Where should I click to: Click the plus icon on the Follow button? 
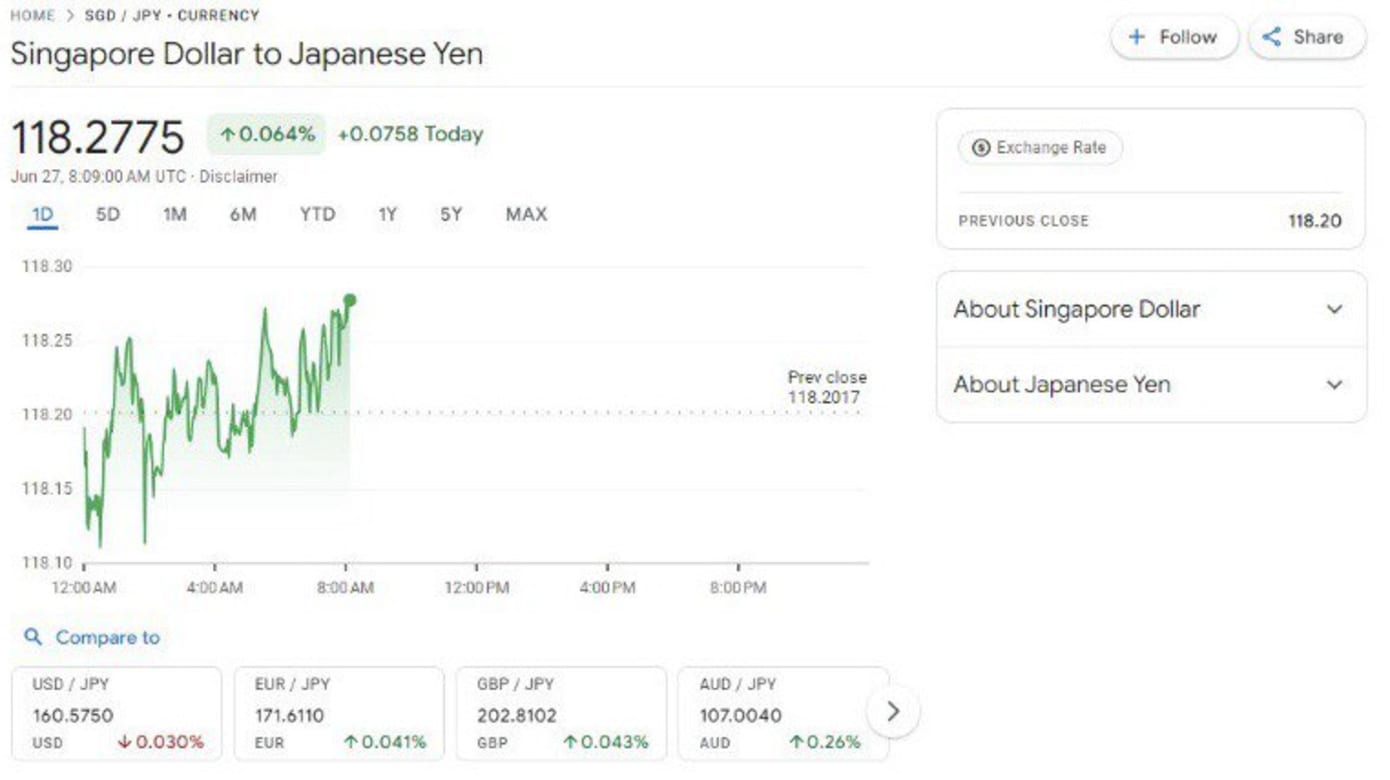pos(1137,37)
